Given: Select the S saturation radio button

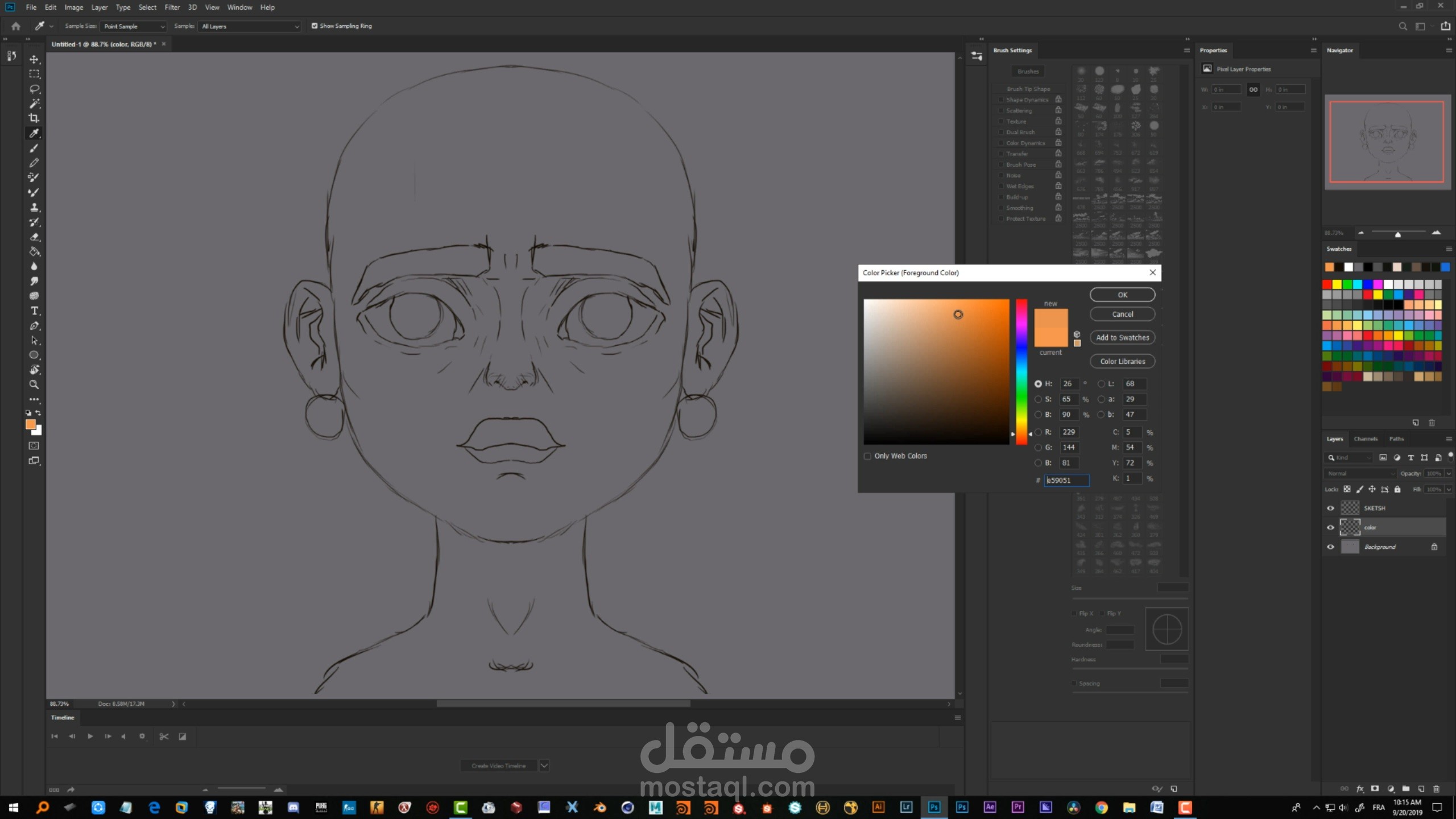Looking at the screenshot, I should tap(1038, 399).
